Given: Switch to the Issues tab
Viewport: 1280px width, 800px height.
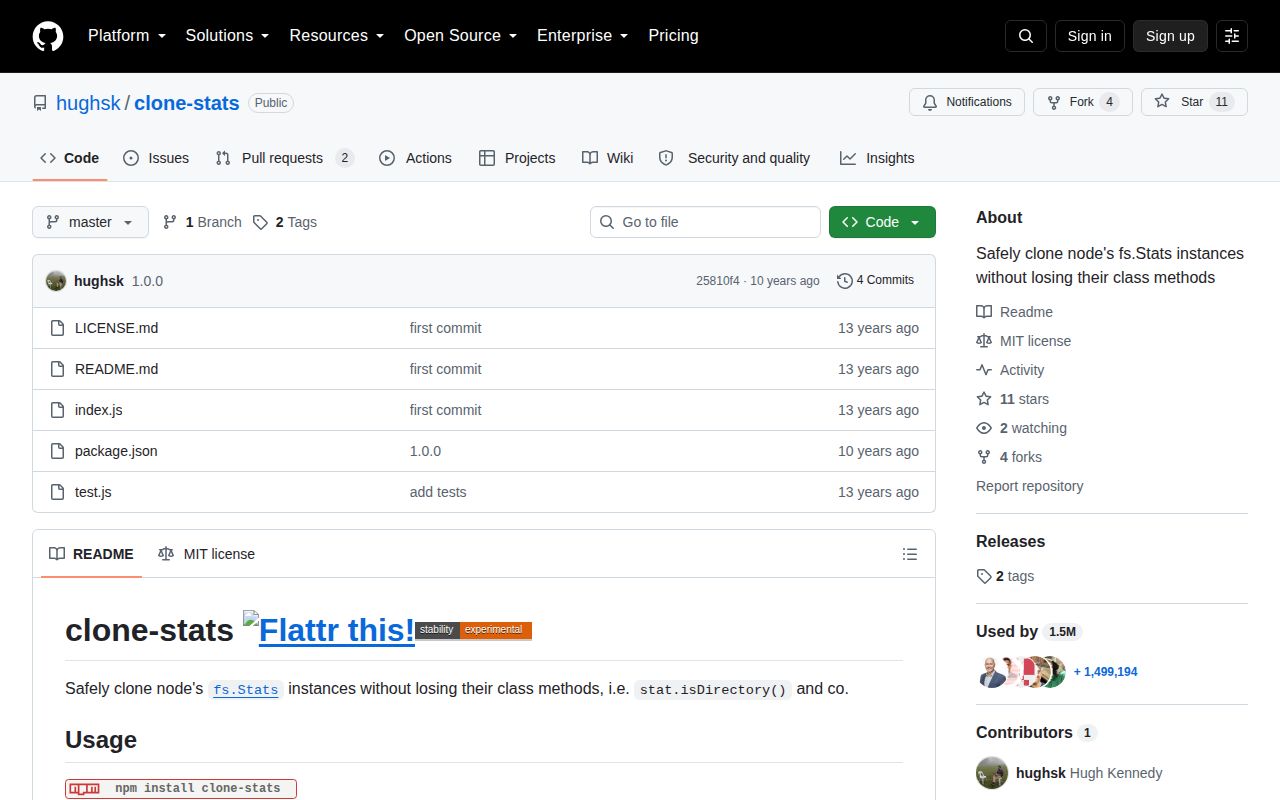Looking at the screenshot, I should (156, 158).
